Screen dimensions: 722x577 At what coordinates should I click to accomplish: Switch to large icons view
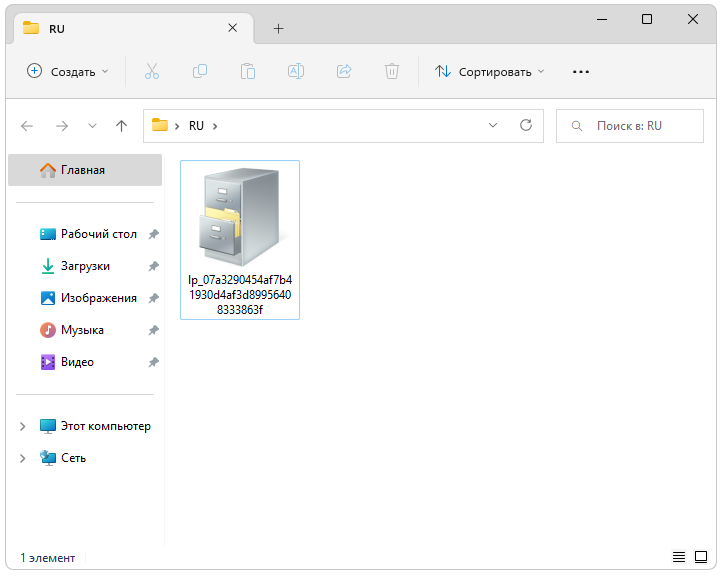point(701,557)
